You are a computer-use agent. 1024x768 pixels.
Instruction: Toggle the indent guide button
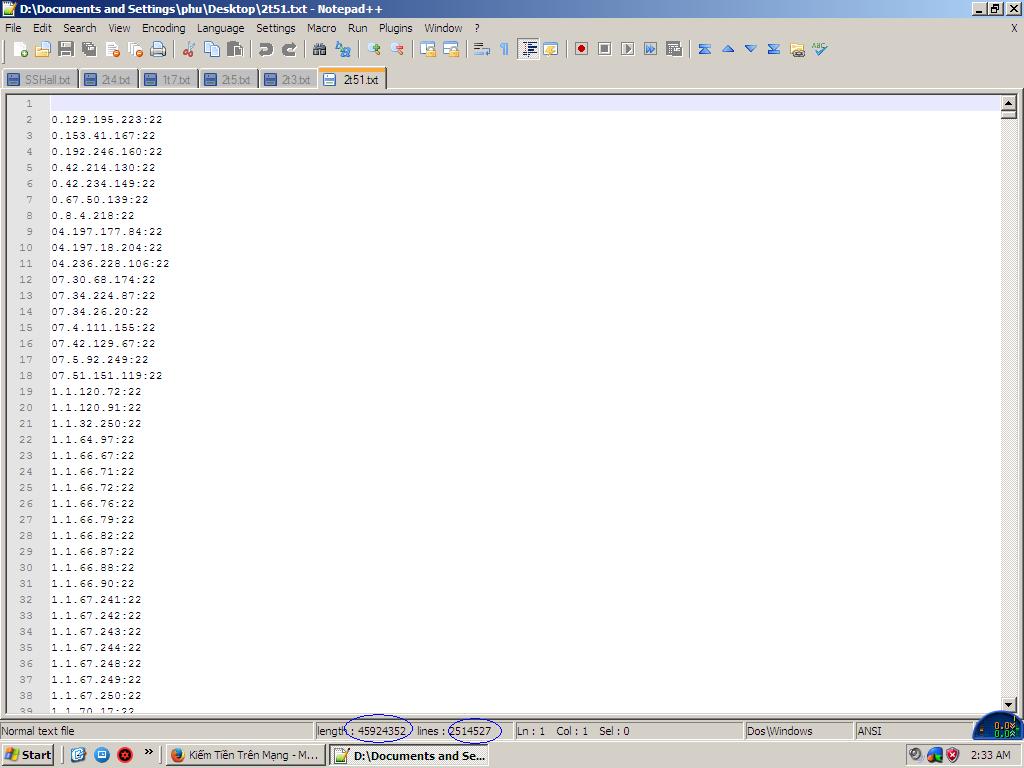(528, 49)
